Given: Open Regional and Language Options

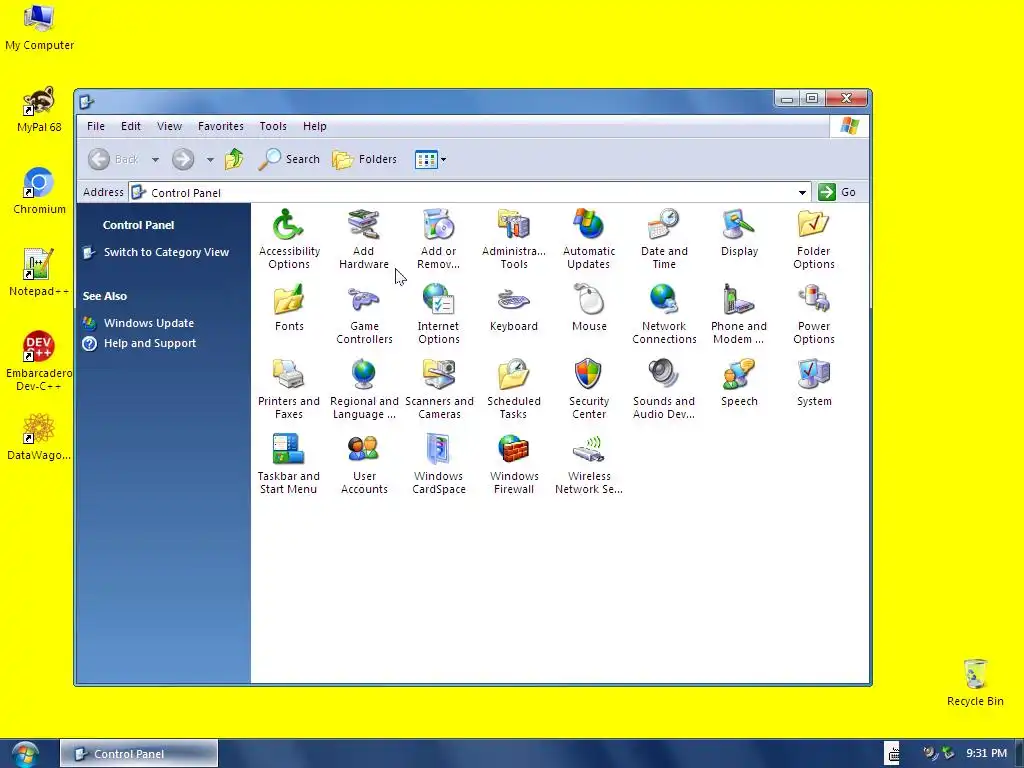Looking at the screenshot, I should (x=364, y=389).
